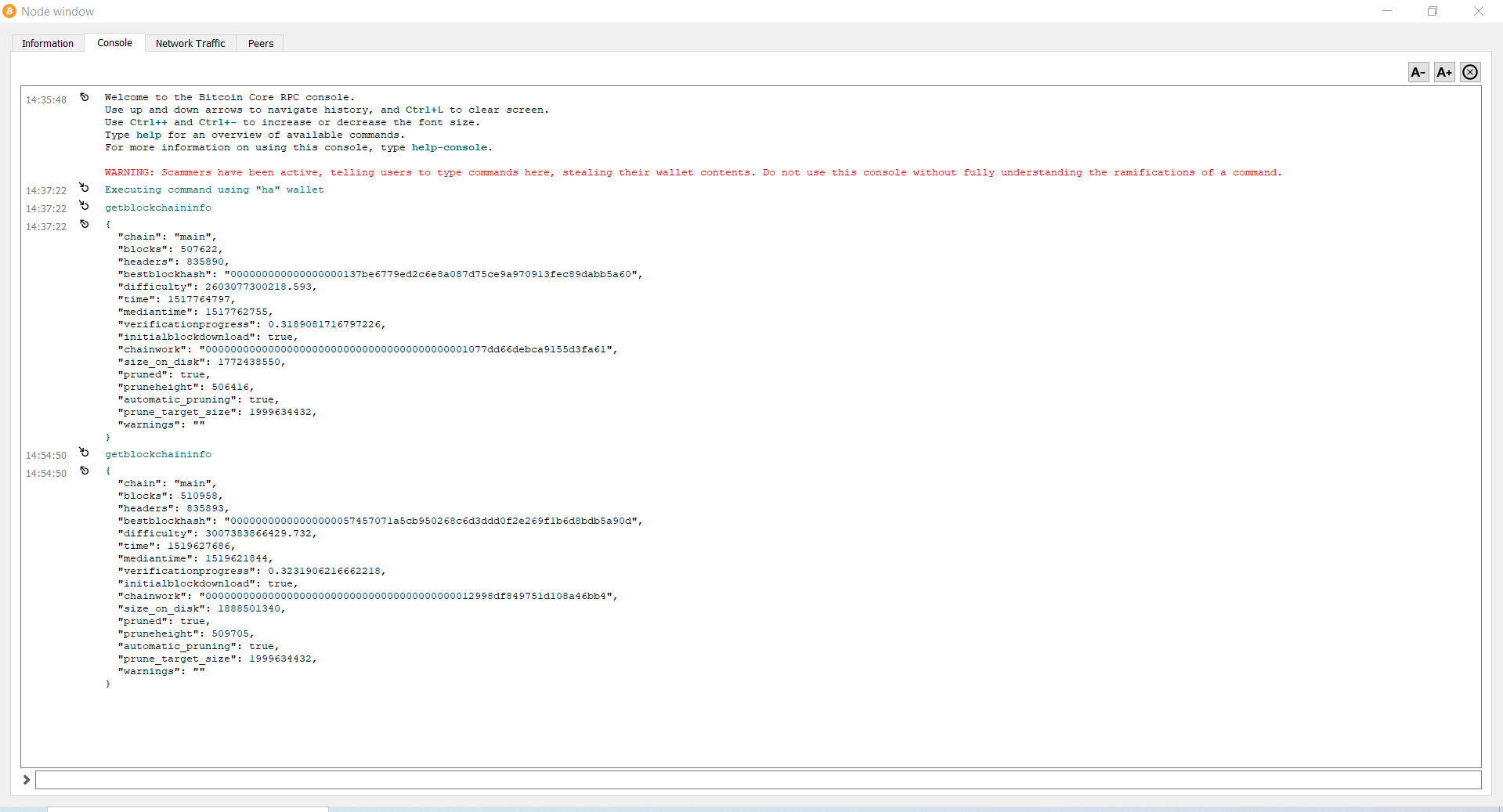Click the command icon beside the 14:37:22 getblockchaininfo

(85, 206)
